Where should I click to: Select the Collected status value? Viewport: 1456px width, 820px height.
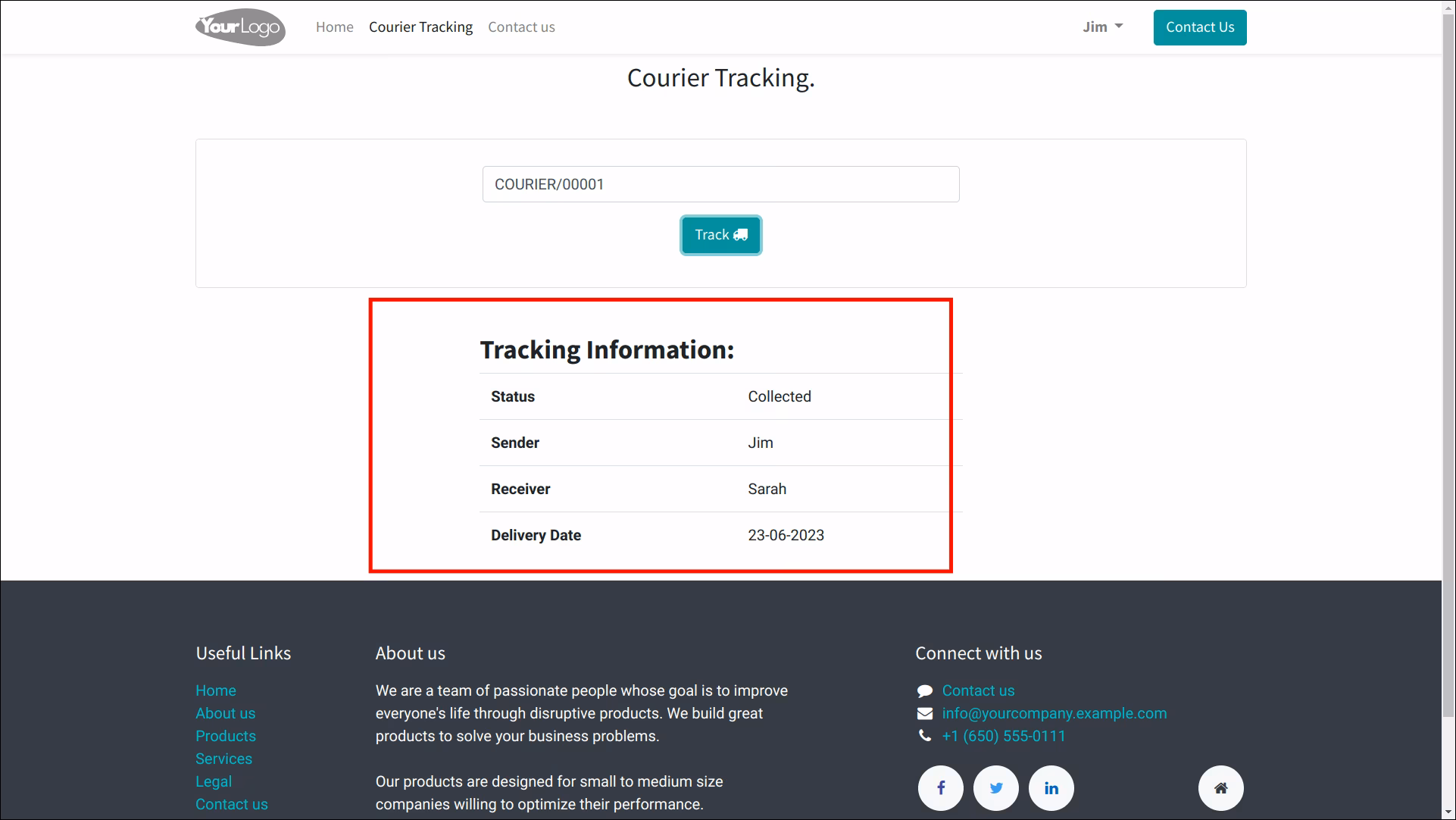tap(780, 397)
